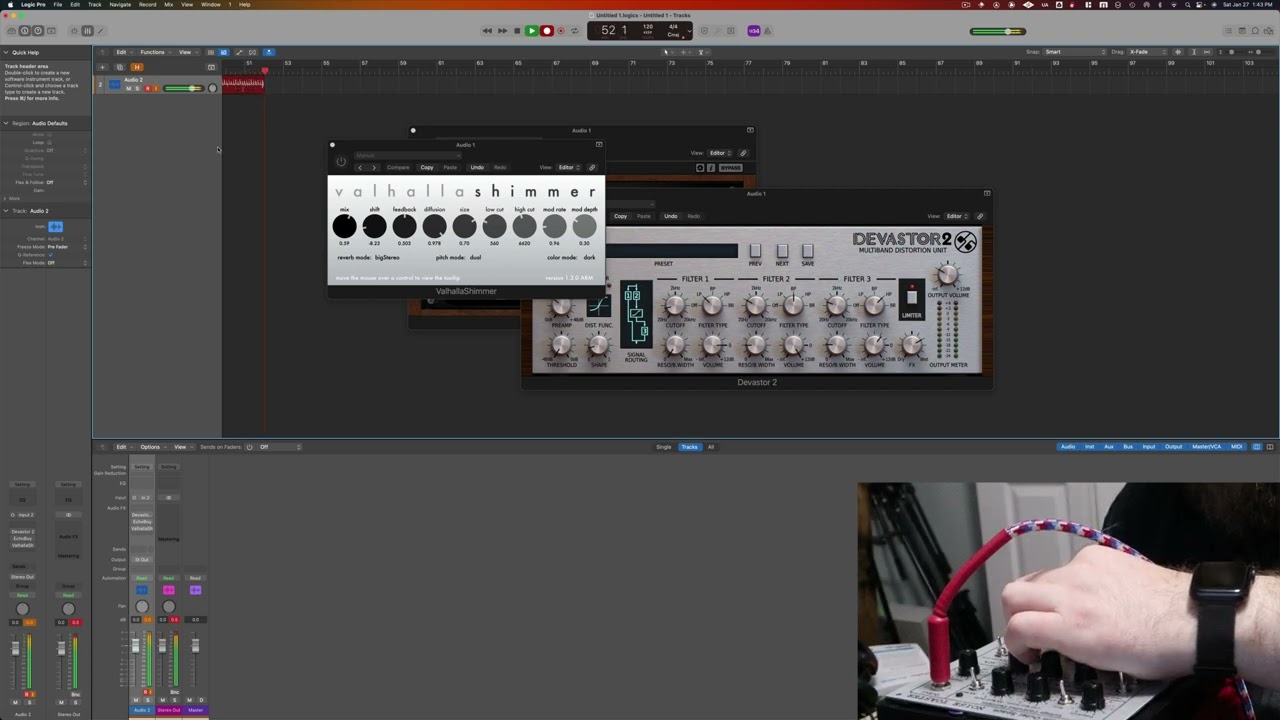
Task: Open the Navigate menu in menu bar
Action: coord(120,5)
